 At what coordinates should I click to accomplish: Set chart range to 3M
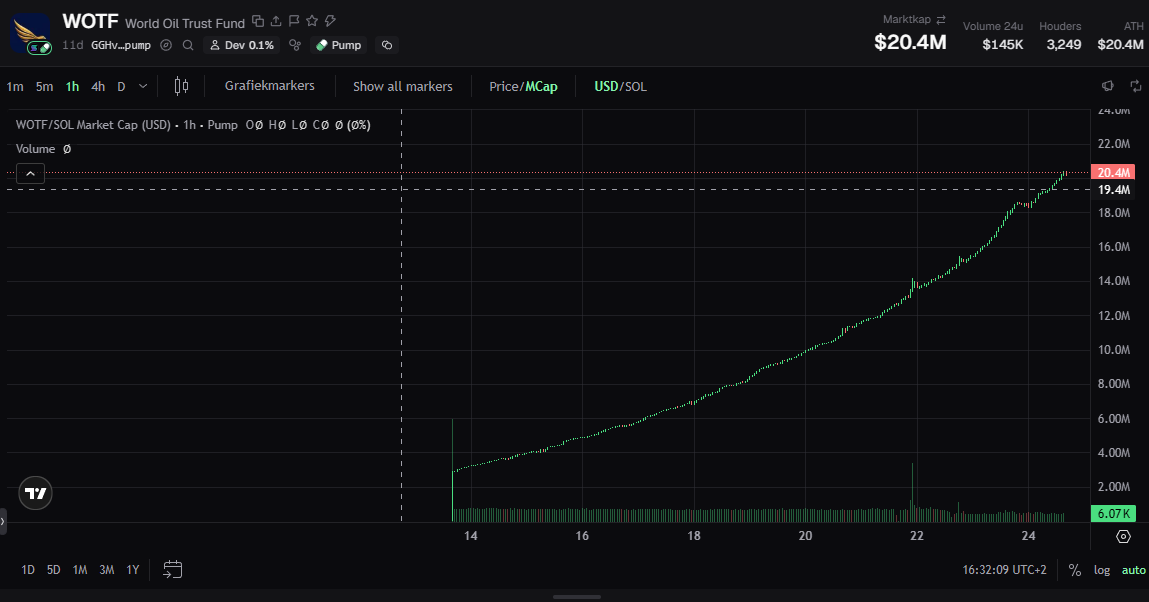tap(106, 570)
